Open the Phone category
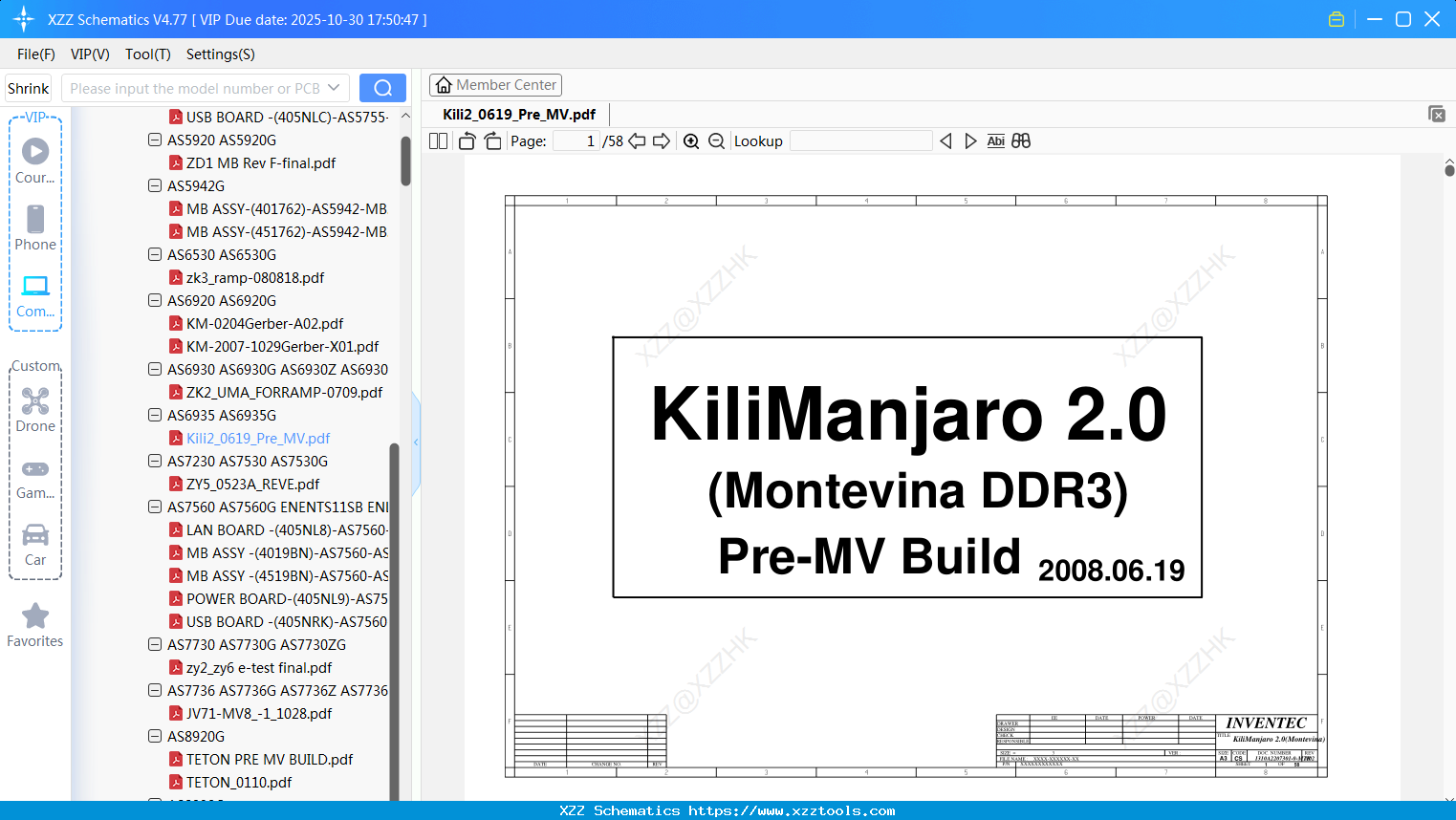This screenshot has height=820, width=1456. click(x=35, y=228)
